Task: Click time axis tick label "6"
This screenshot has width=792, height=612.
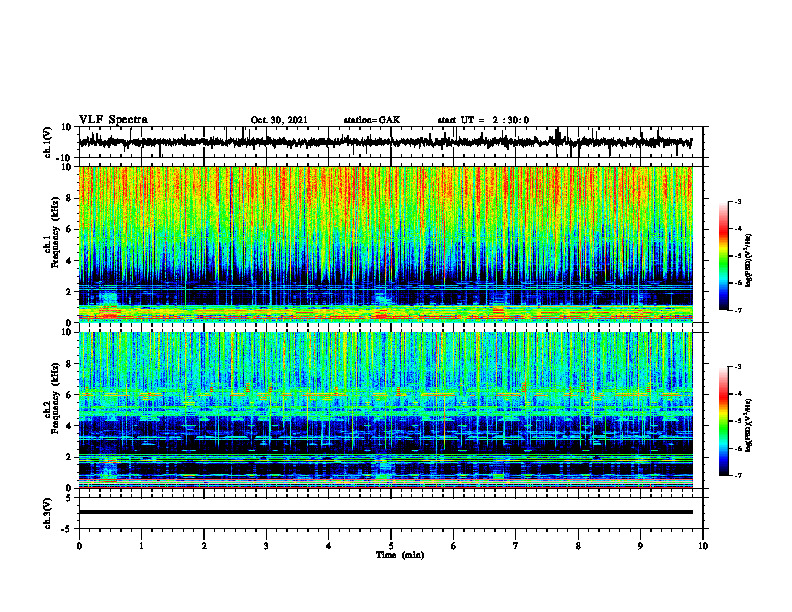Action: click(454, 546)
